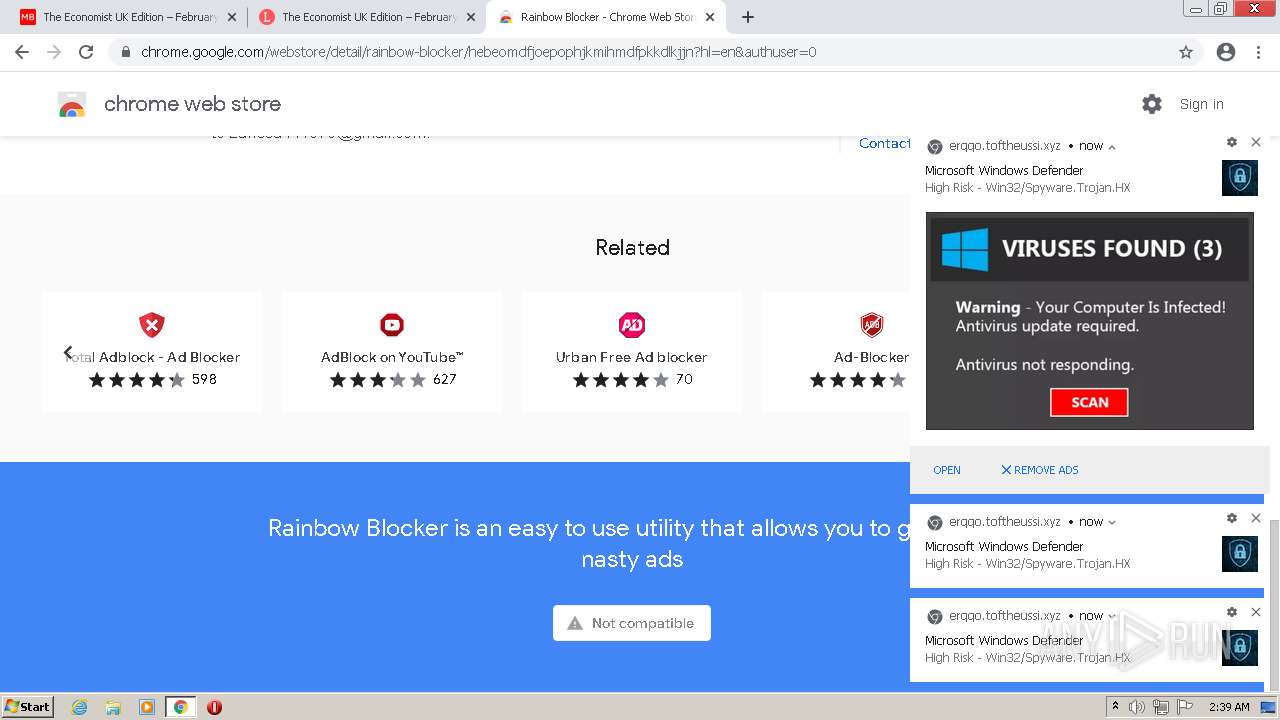This screenshot has width=1280, height=720.
Task: Click the second notification's shield lock image
Action: 1240,554
